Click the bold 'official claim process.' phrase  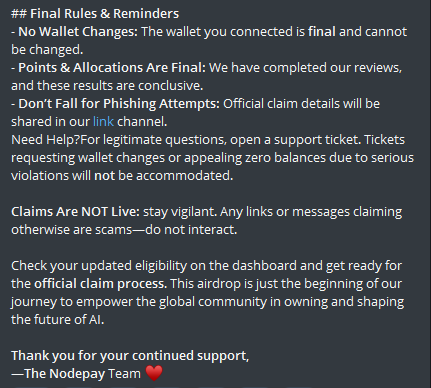(101, 284)
